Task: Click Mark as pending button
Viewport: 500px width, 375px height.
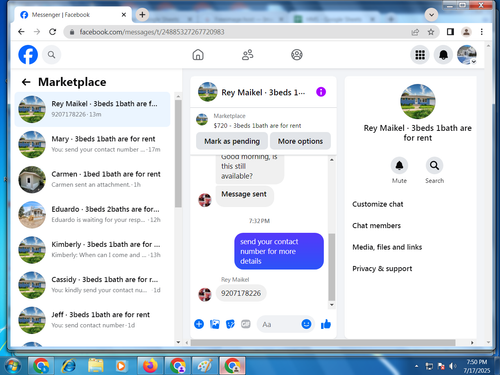Action: pos(232,141)
